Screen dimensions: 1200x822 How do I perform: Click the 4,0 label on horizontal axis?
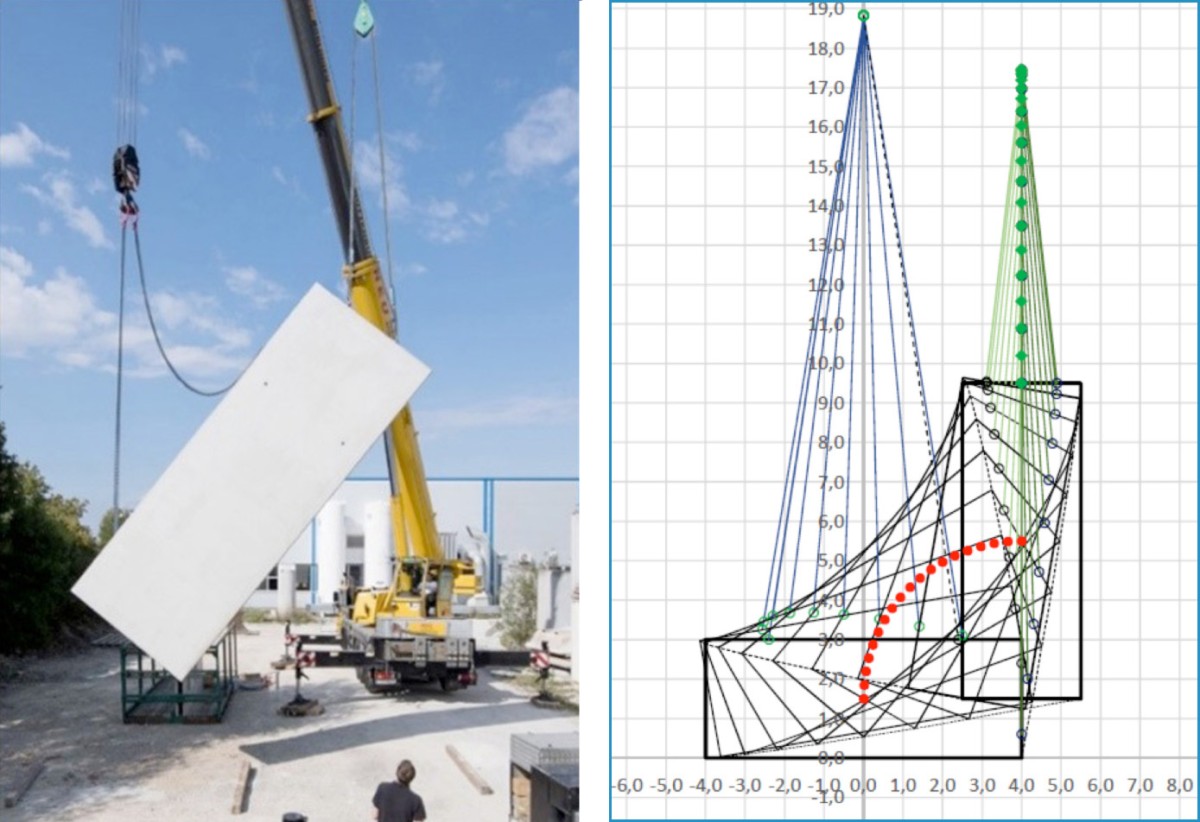(1021, 788)
